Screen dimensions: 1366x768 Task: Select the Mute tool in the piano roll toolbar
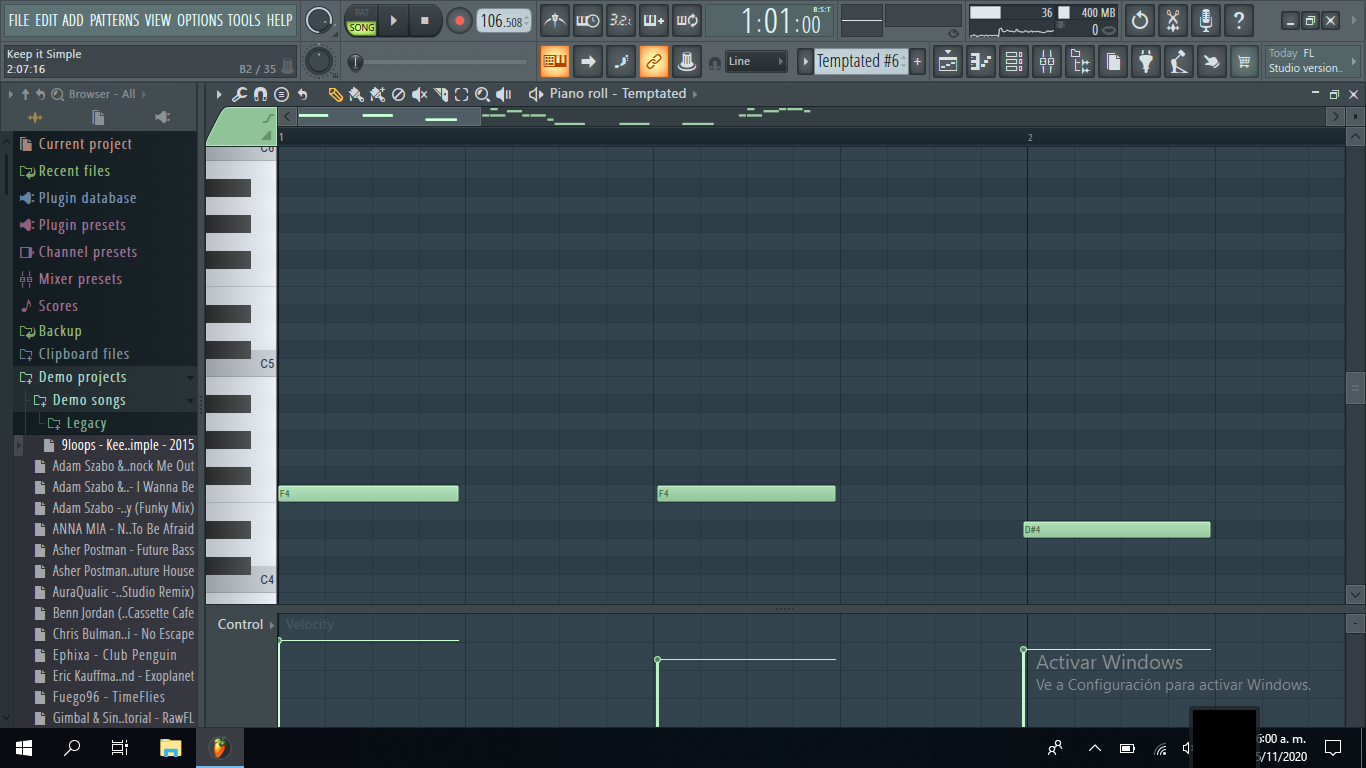(420, 93)
